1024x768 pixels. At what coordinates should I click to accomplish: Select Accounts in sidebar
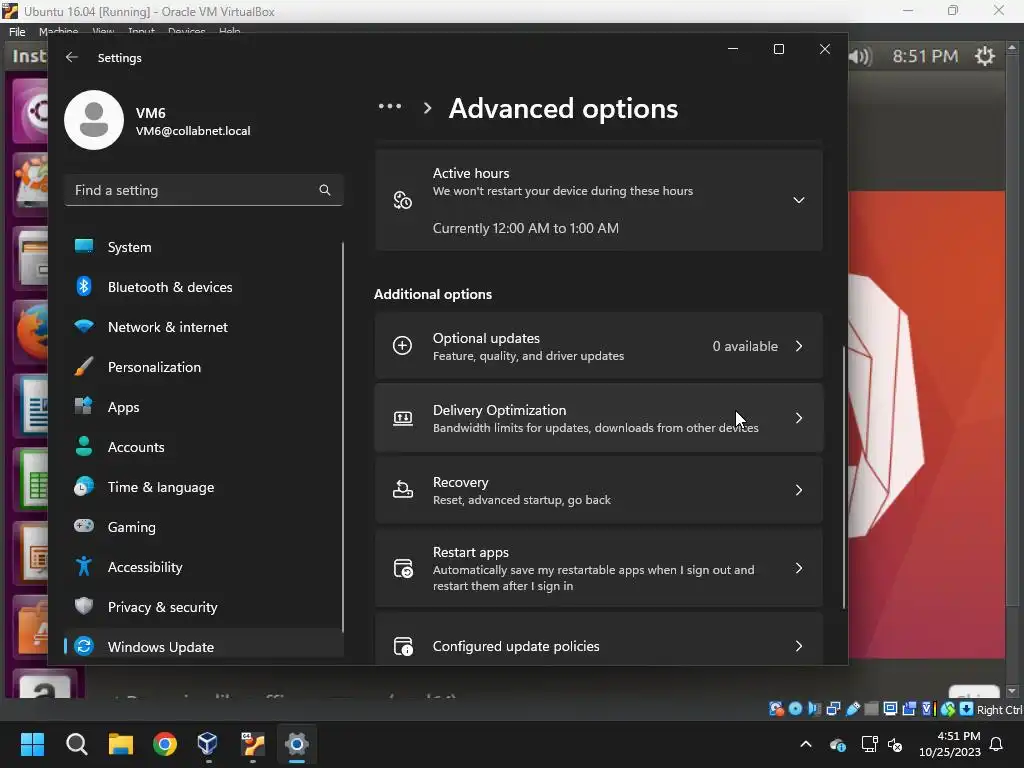coord(204,447)
